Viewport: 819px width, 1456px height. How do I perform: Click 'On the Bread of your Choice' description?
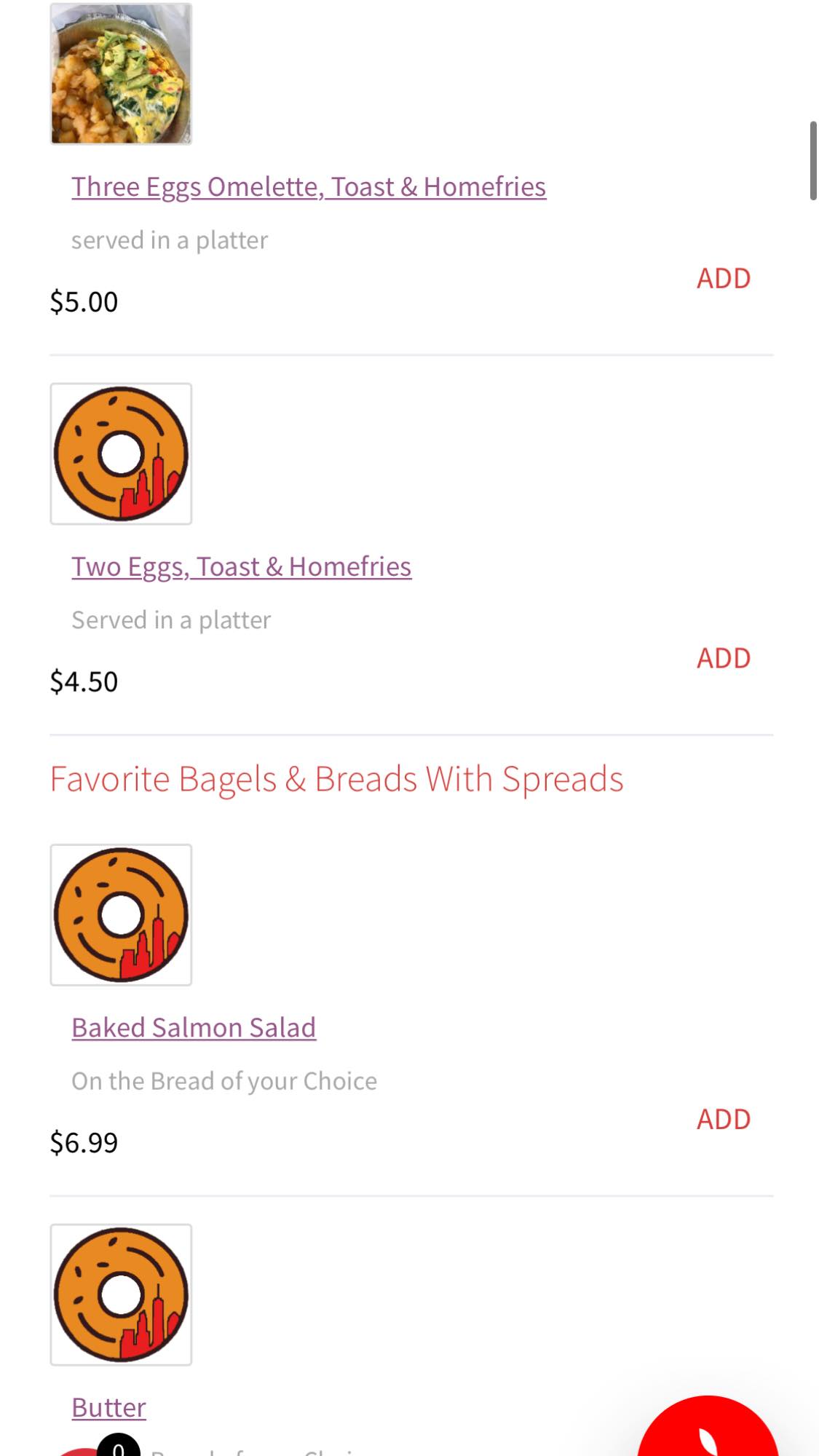(224, 1081)
